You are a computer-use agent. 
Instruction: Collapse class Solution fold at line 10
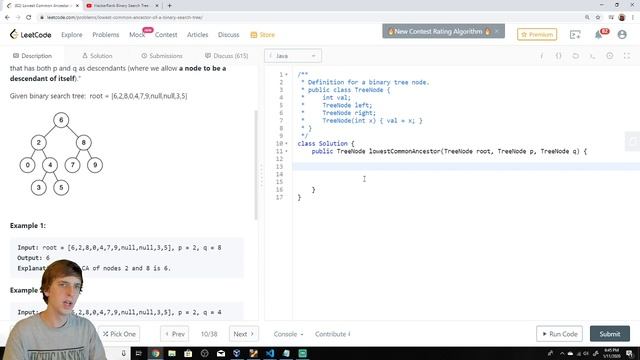click(286, 144)
